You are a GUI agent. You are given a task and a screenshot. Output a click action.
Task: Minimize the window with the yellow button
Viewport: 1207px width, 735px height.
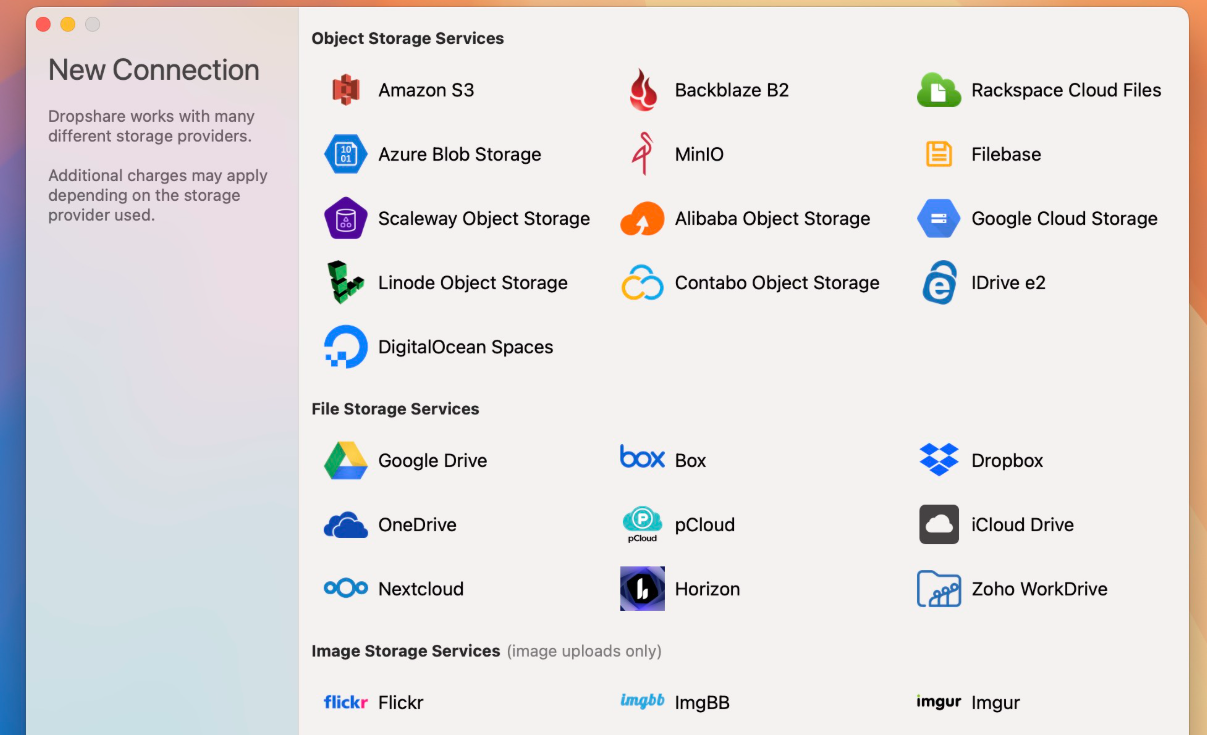68,24
